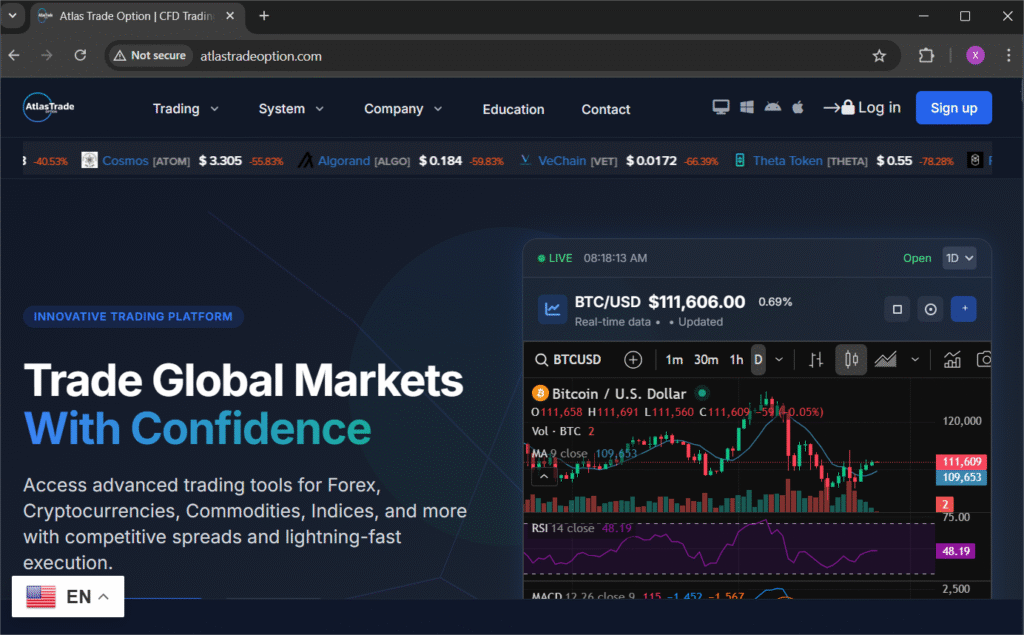Select the Contact menu item

(605, 108)
